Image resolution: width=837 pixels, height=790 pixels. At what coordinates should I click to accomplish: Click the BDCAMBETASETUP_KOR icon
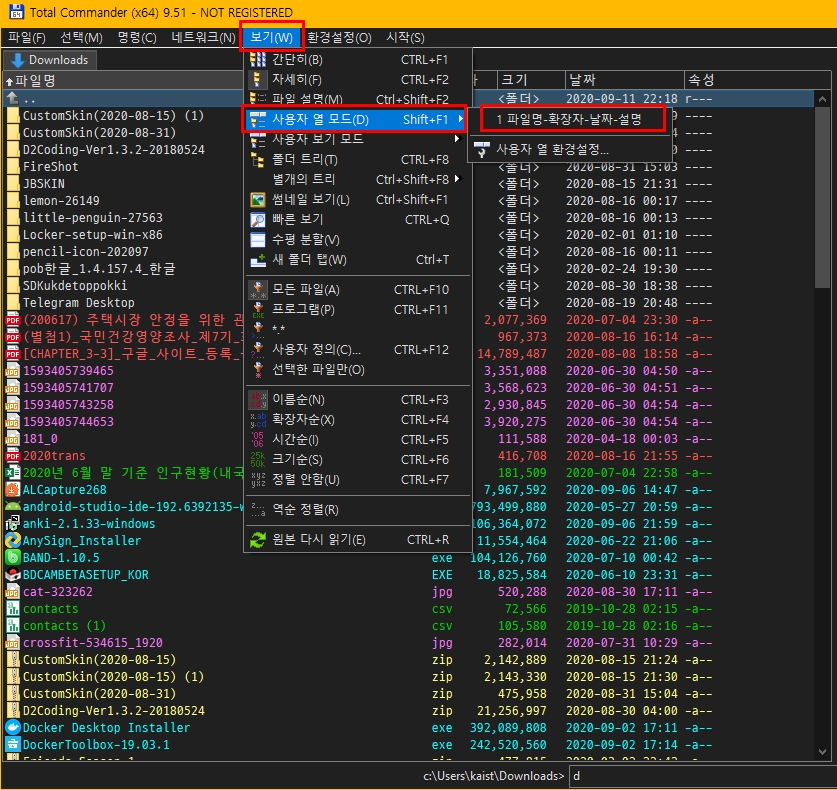coord(13,574)
